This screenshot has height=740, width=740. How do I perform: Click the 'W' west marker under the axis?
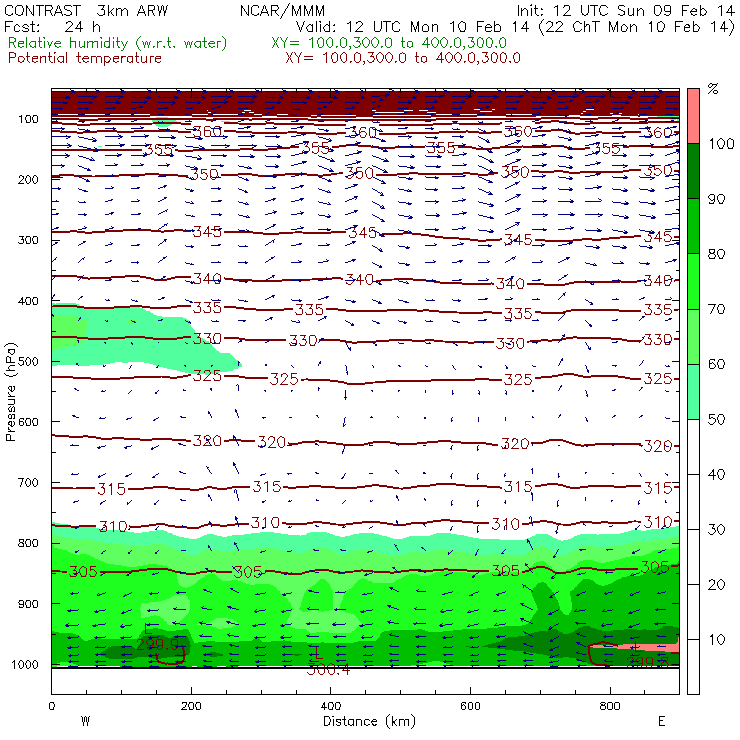[85, 721]
